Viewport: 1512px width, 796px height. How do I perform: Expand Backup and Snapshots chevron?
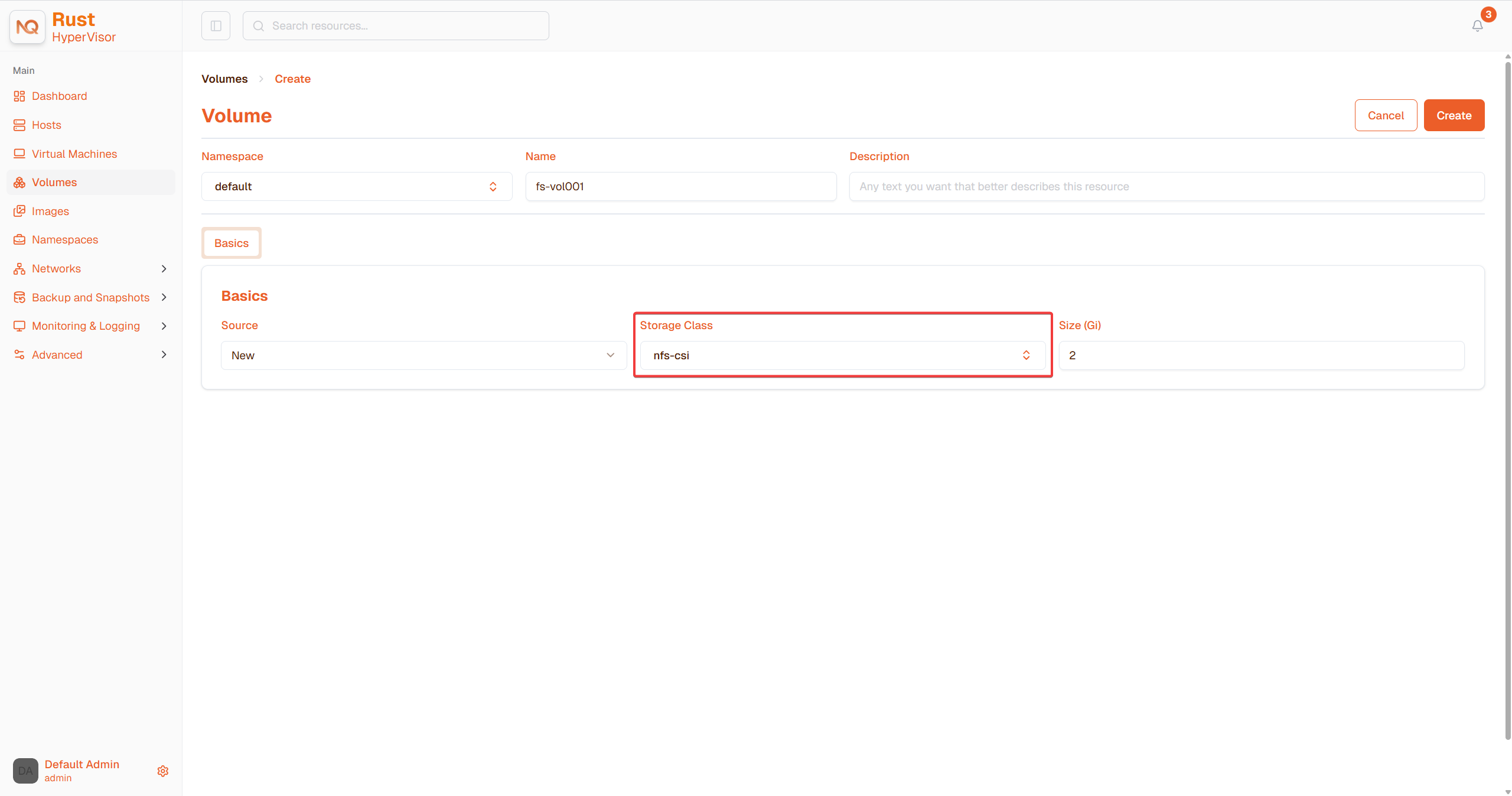coord(164,298)
